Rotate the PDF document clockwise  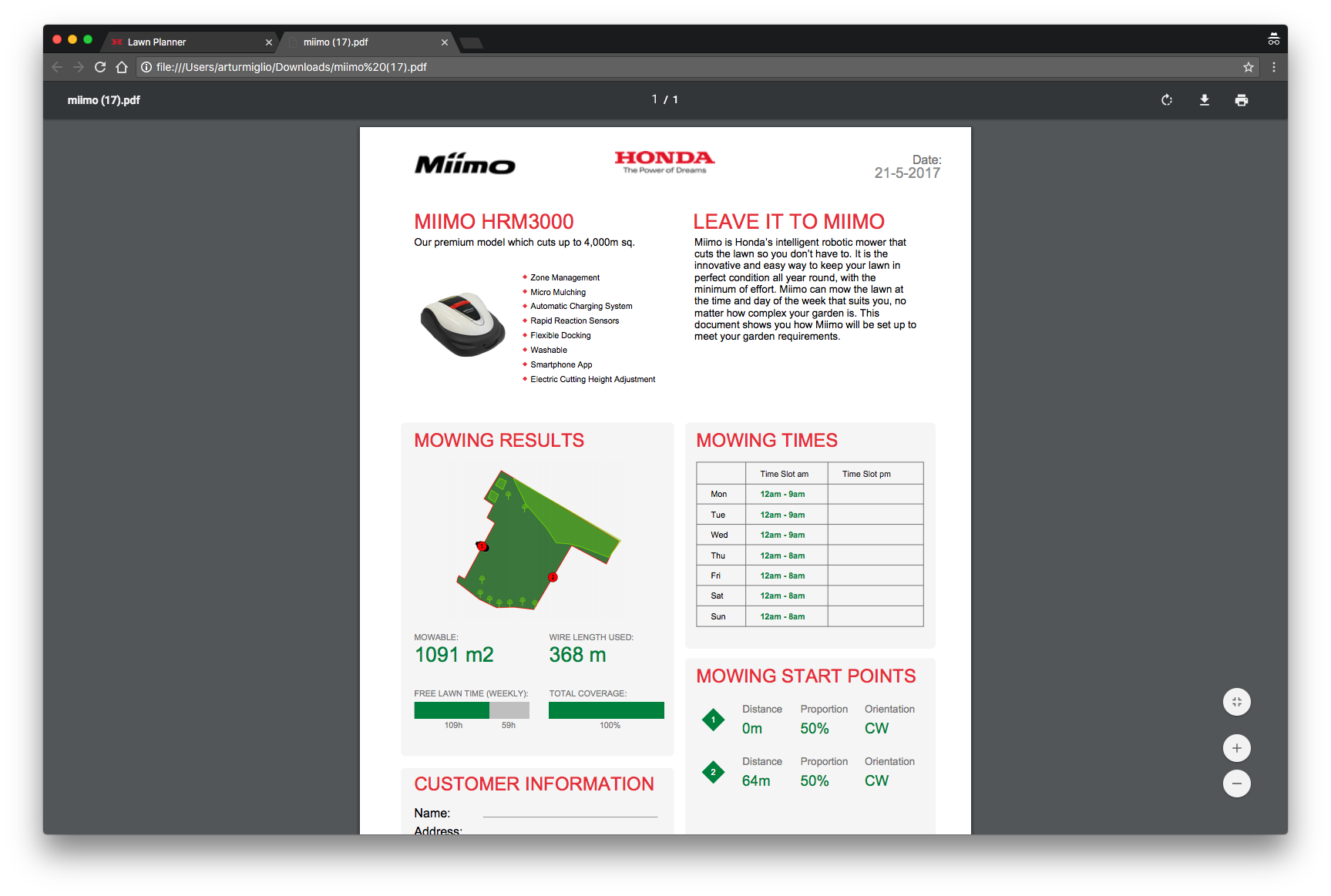click(1166, 100)
